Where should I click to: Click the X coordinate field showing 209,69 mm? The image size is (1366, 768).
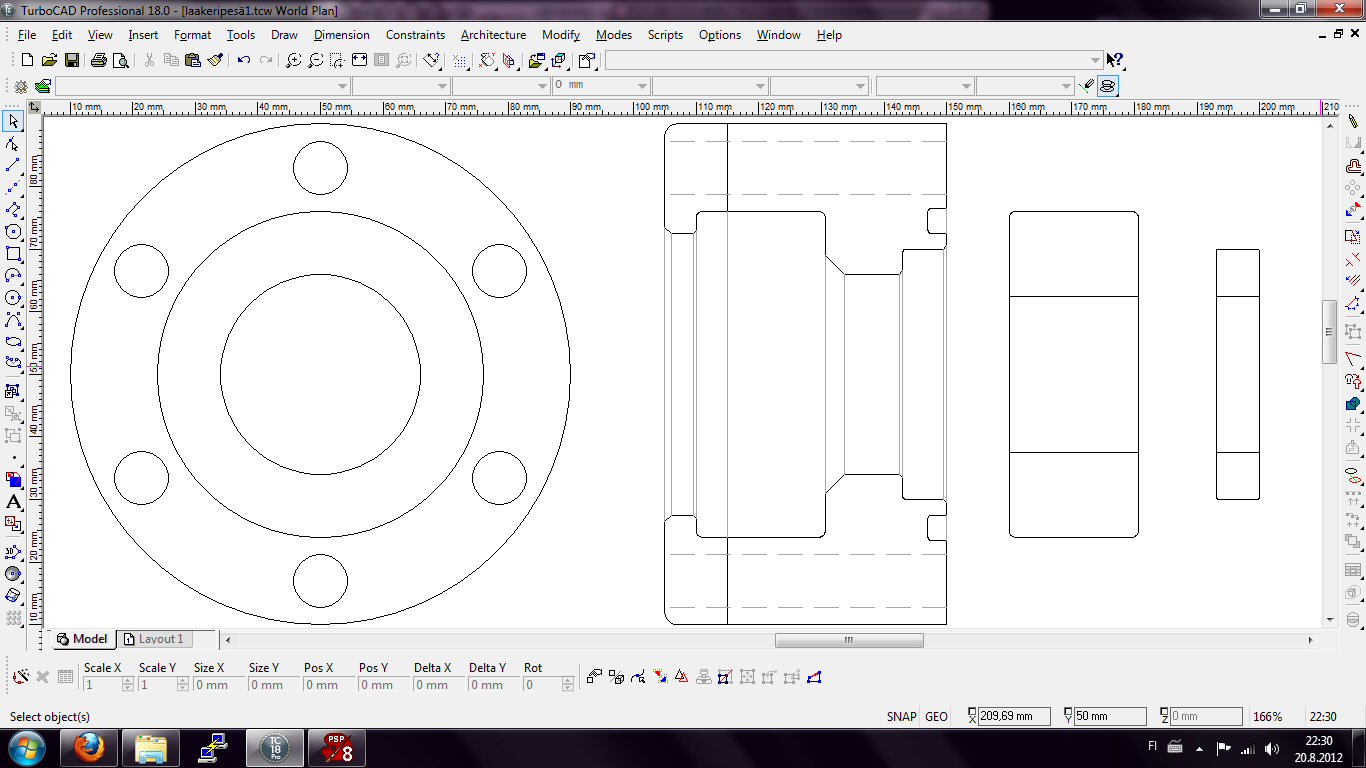point(1015,716)
